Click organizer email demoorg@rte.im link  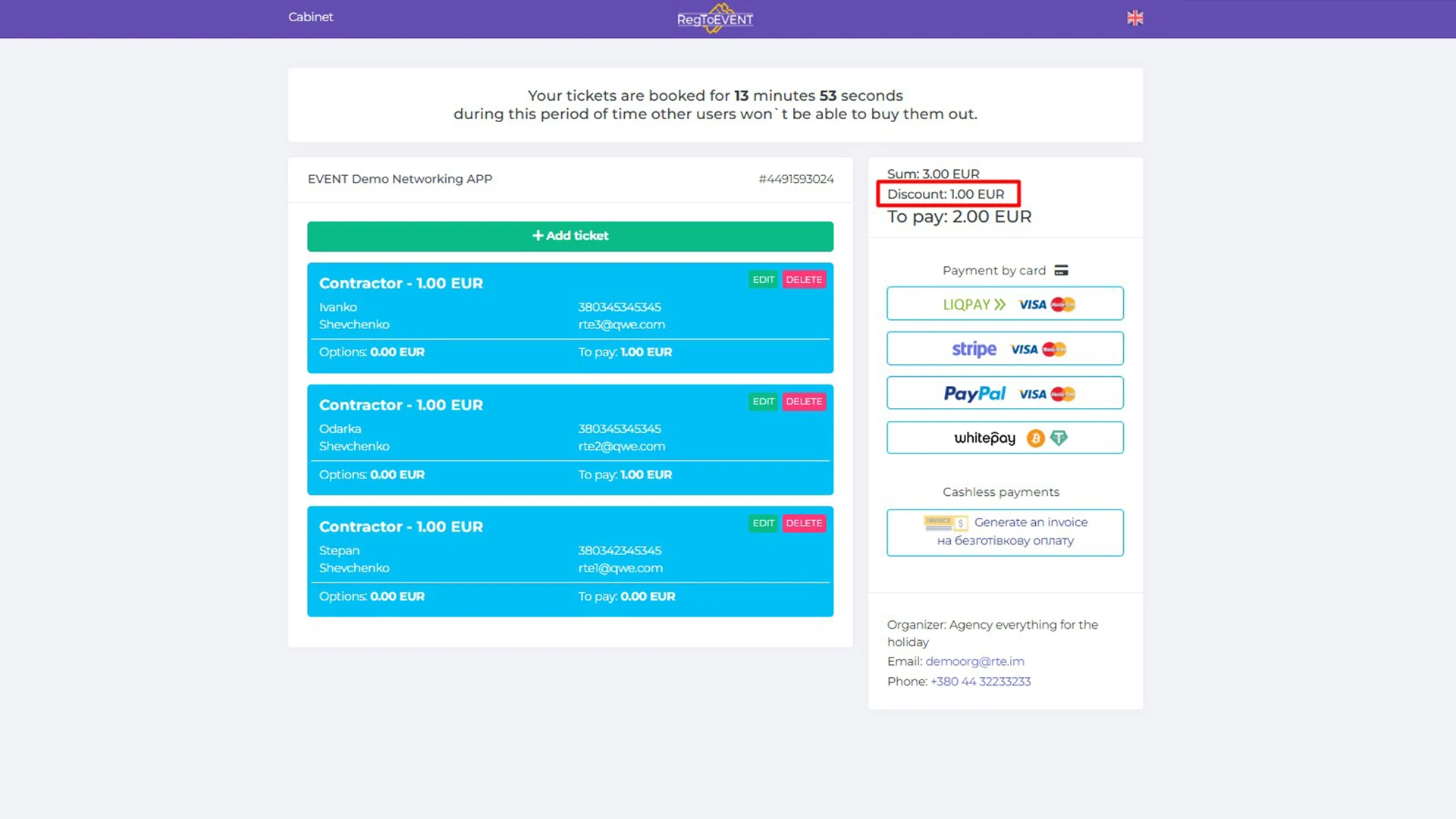point(974,661)
